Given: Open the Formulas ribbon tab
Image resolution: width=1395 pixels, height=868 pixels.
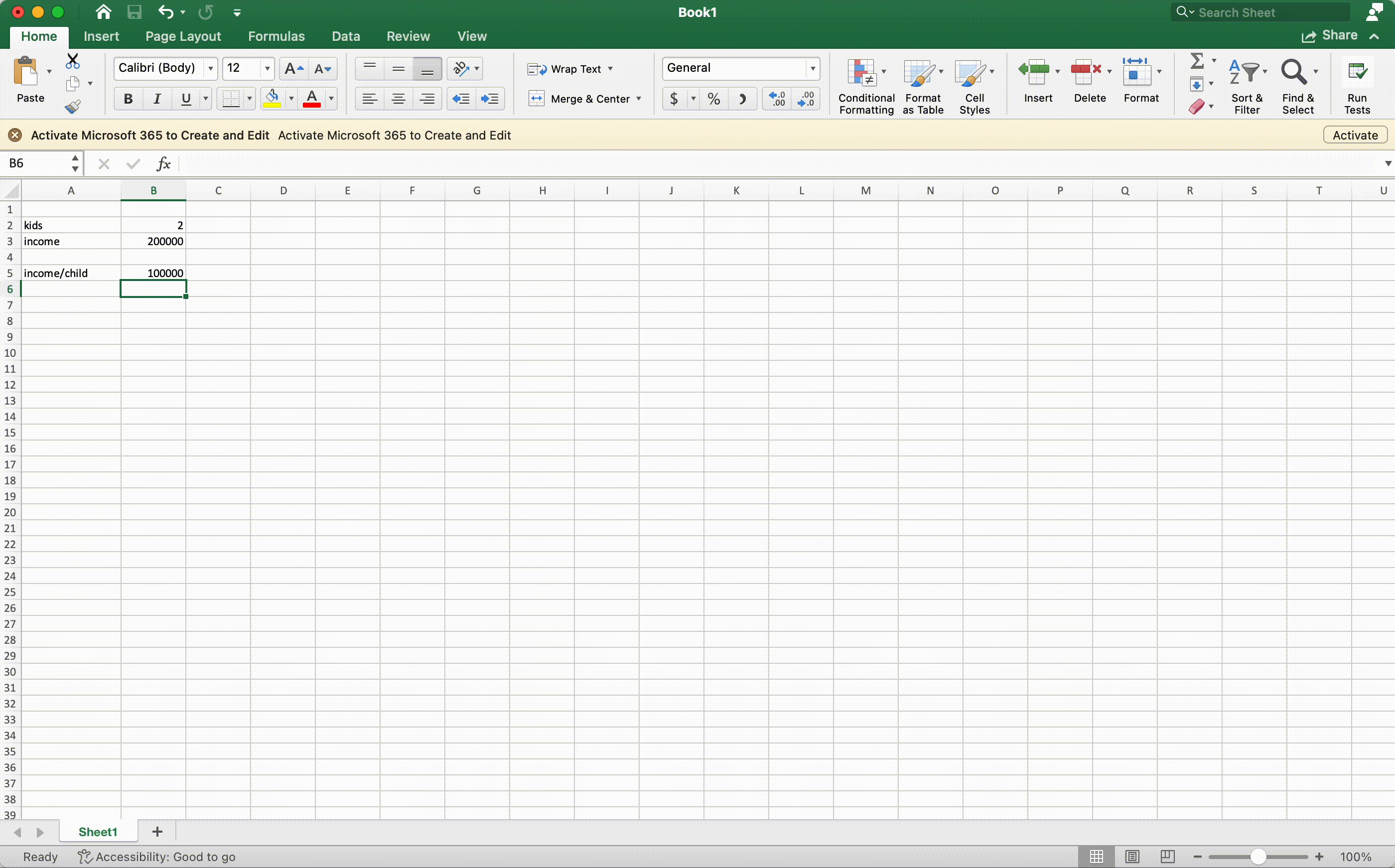Looking at the screenshot, I should point(276,36).
